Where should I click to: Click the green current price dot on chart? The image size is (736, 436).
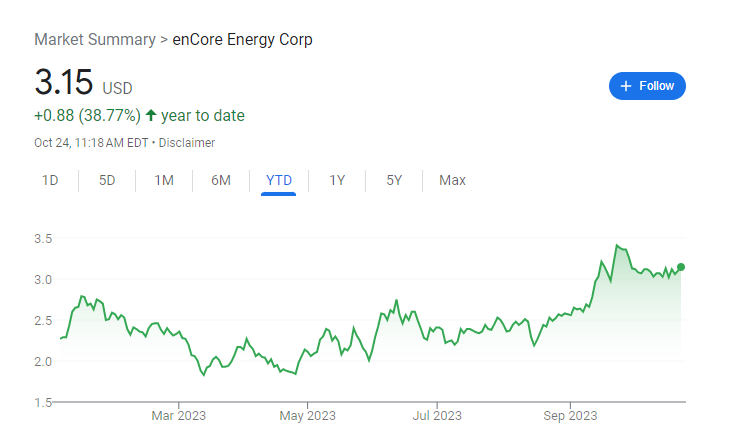pyautogui.click(x=681, y=267)
